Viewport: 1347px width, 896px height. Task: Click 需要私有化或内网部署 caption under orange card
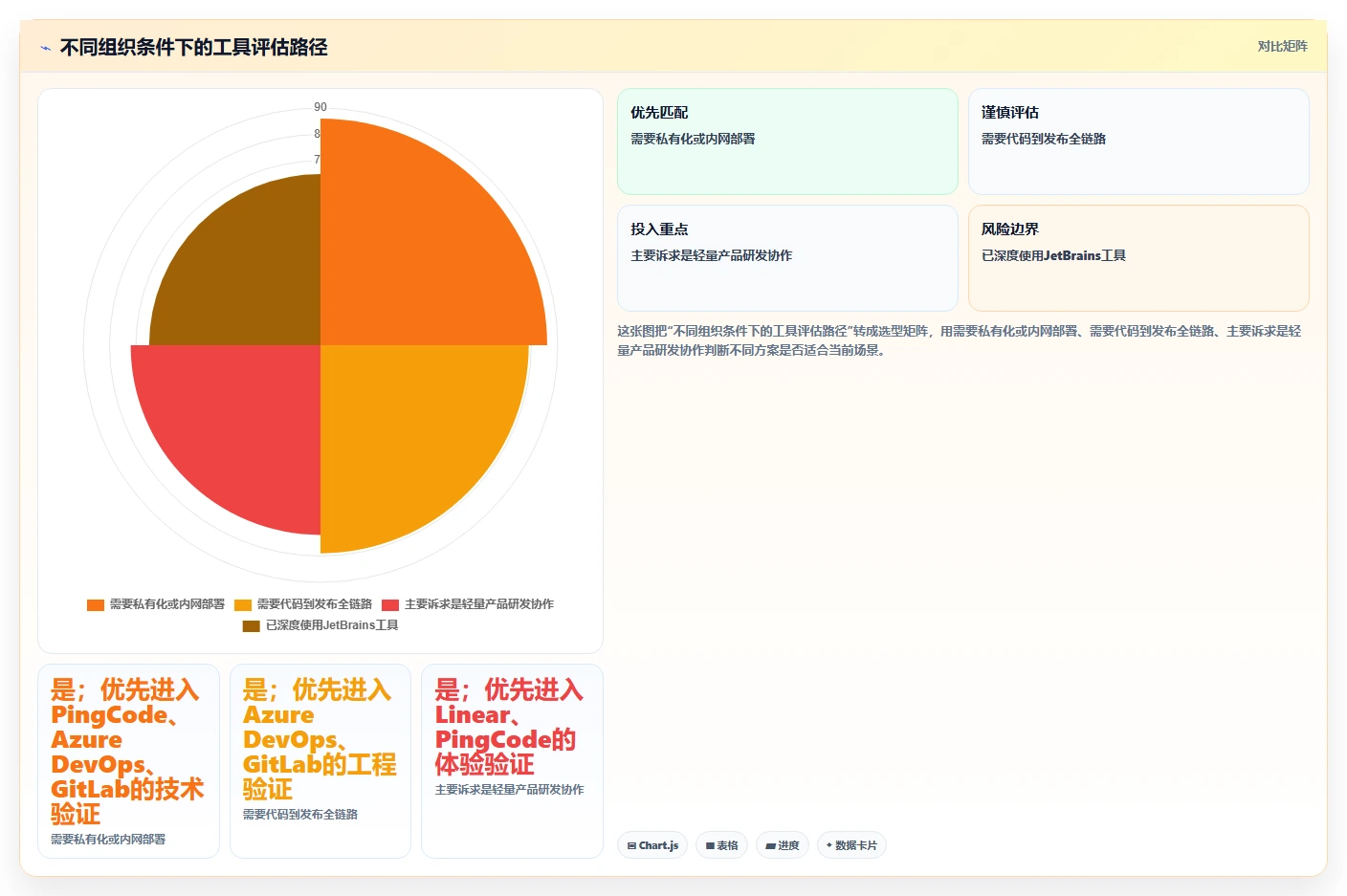[x=108, y=839]
